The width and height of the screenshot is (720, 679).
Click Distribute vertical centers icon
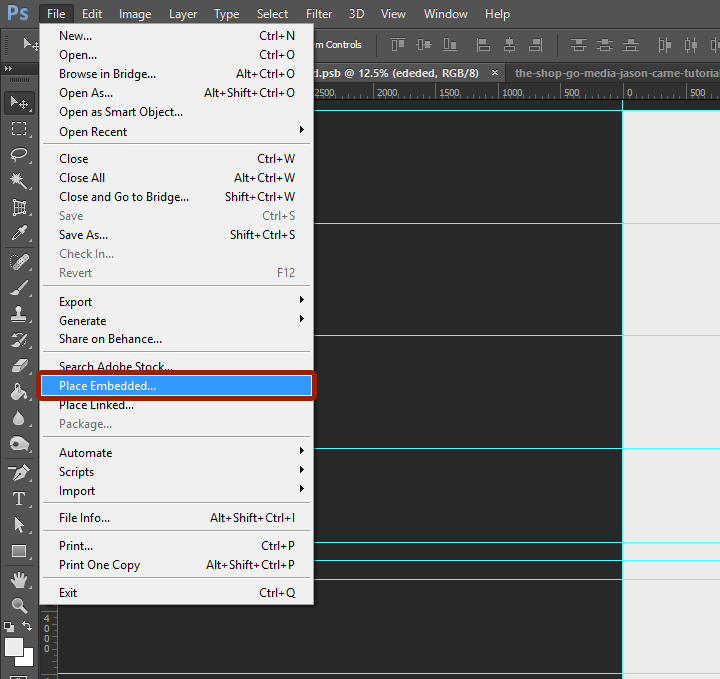pyautogui.click(x=605, y=45)
